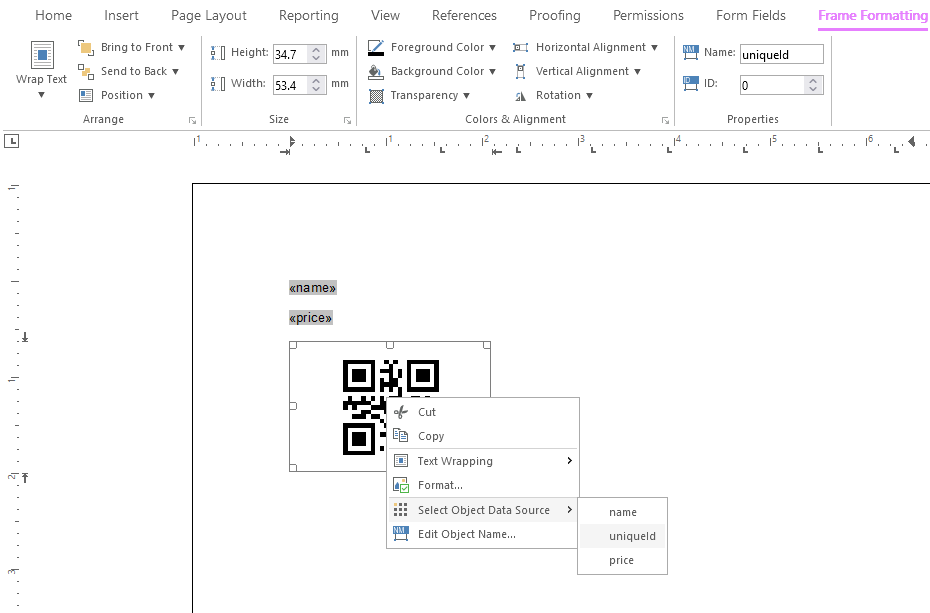Open the Wrap Text icon
The height and width of the screenshot is (613, 930).
(x=42, y=55)
